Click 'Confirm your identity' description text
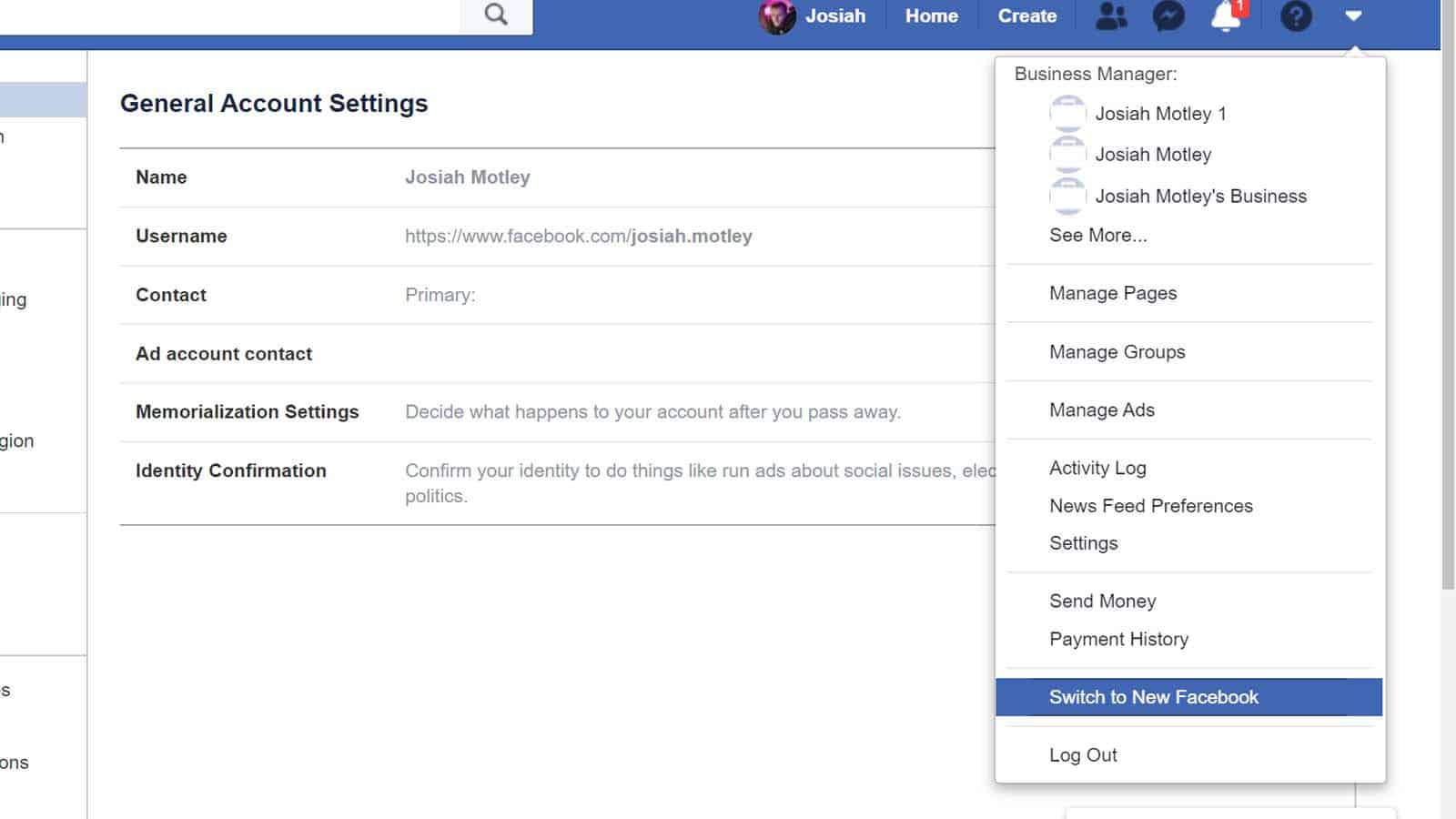 click(x=700, y=483)
